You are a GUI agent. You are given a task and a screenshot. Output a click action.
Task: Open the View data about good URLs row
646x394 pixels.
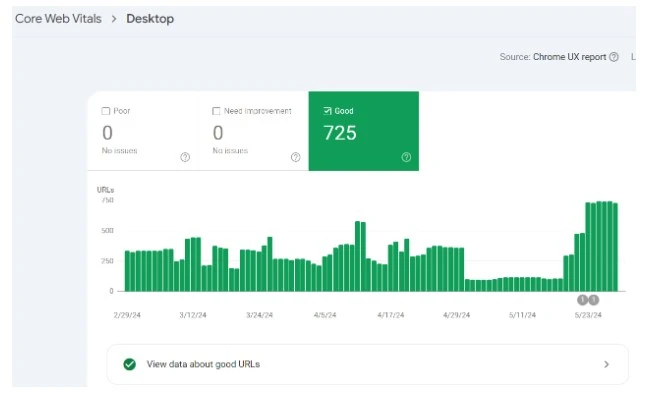click(x=367, y=364)
